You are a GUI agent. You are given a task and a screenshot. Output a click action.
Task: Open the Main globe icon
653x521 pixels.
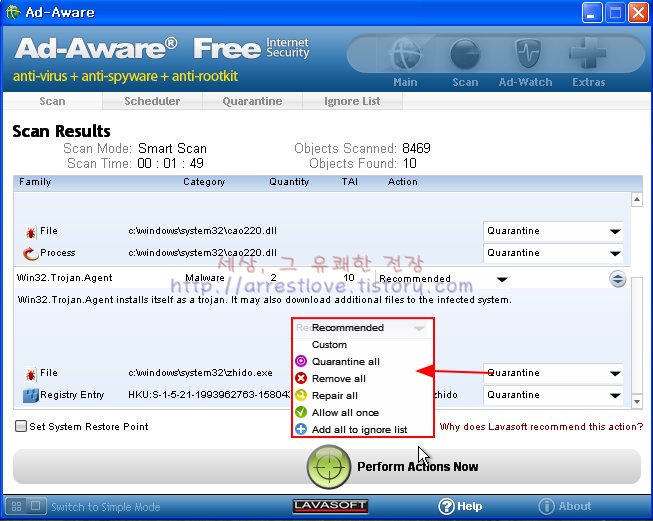[406, 55]
